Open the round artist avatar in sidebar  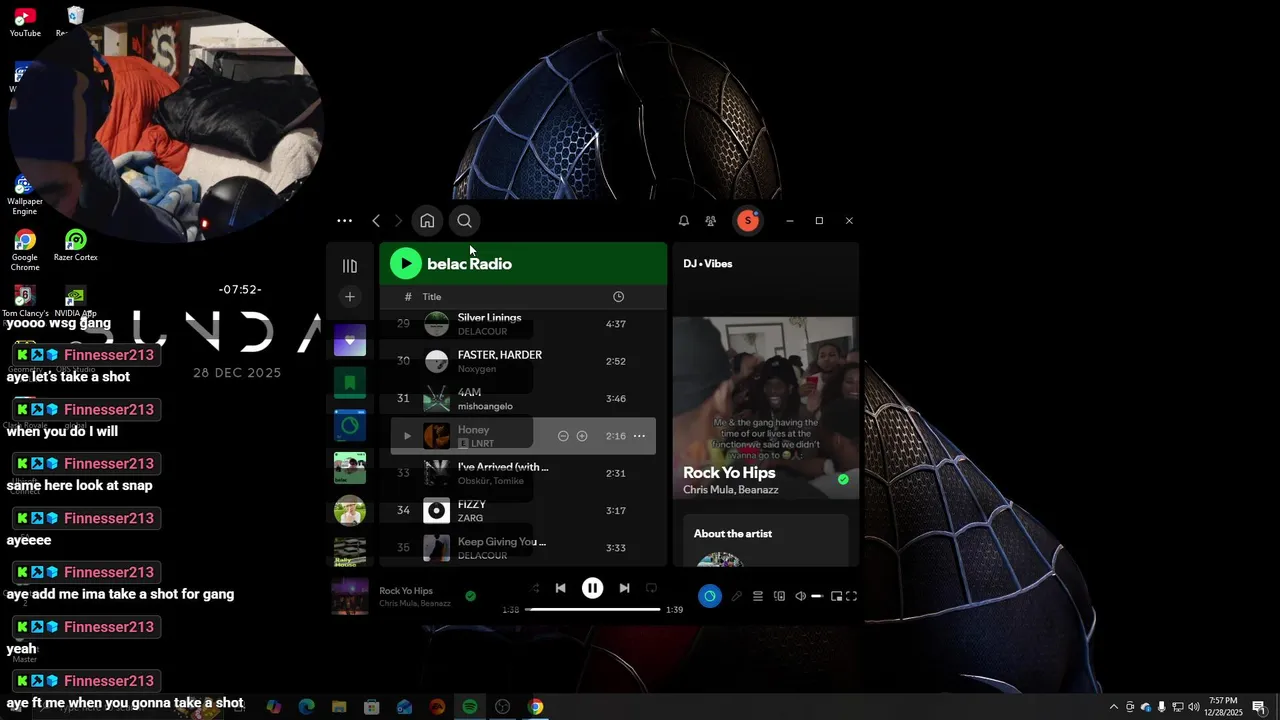[350, 510]
